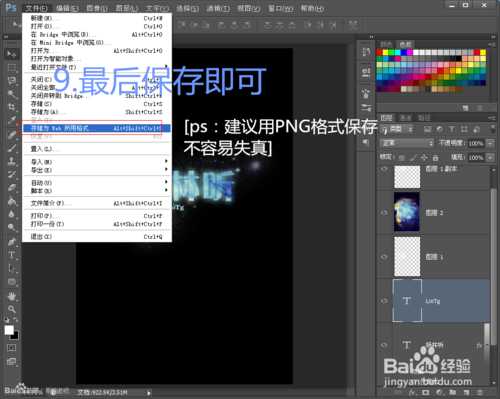Select the Dodge tool
This screenshot has width=500, height=399.
pos(12,228)
